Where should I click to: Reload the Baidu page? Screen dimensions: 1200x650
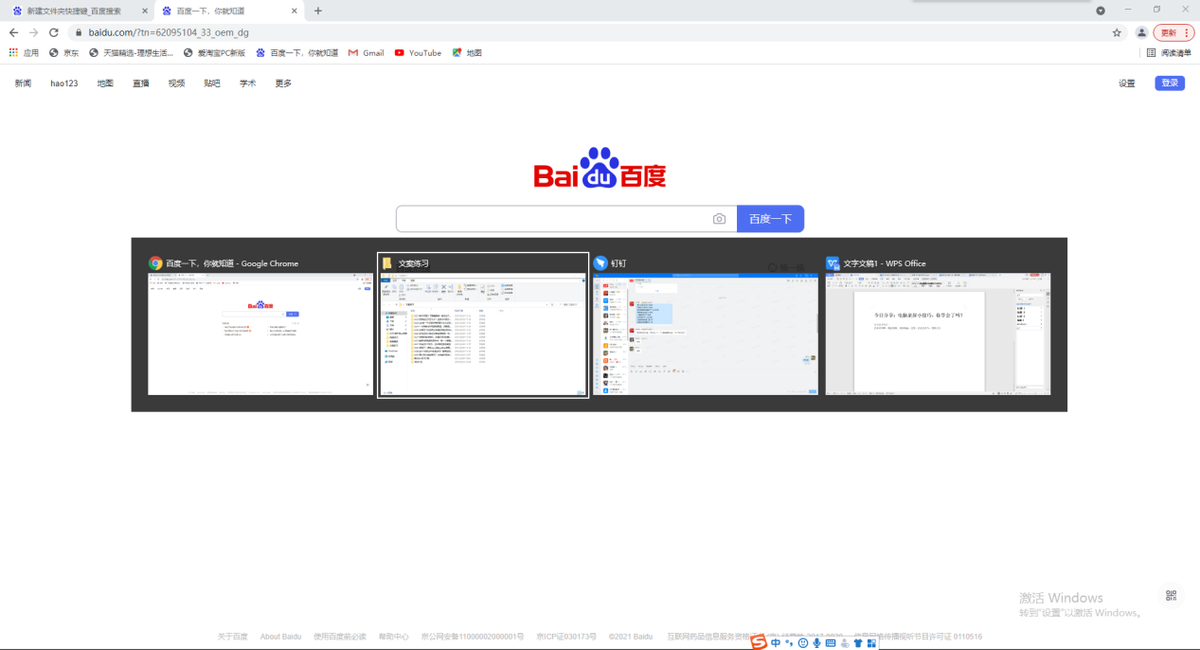point(54,33)
